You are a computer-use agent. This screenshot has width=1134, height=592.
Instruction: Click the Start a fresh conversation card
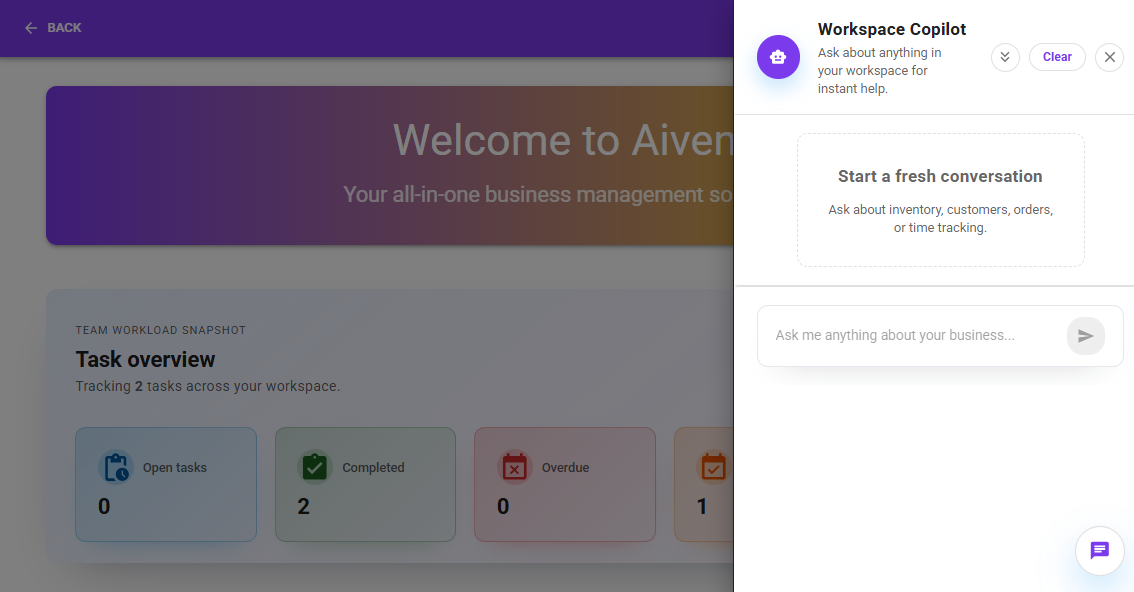[940, 200]
